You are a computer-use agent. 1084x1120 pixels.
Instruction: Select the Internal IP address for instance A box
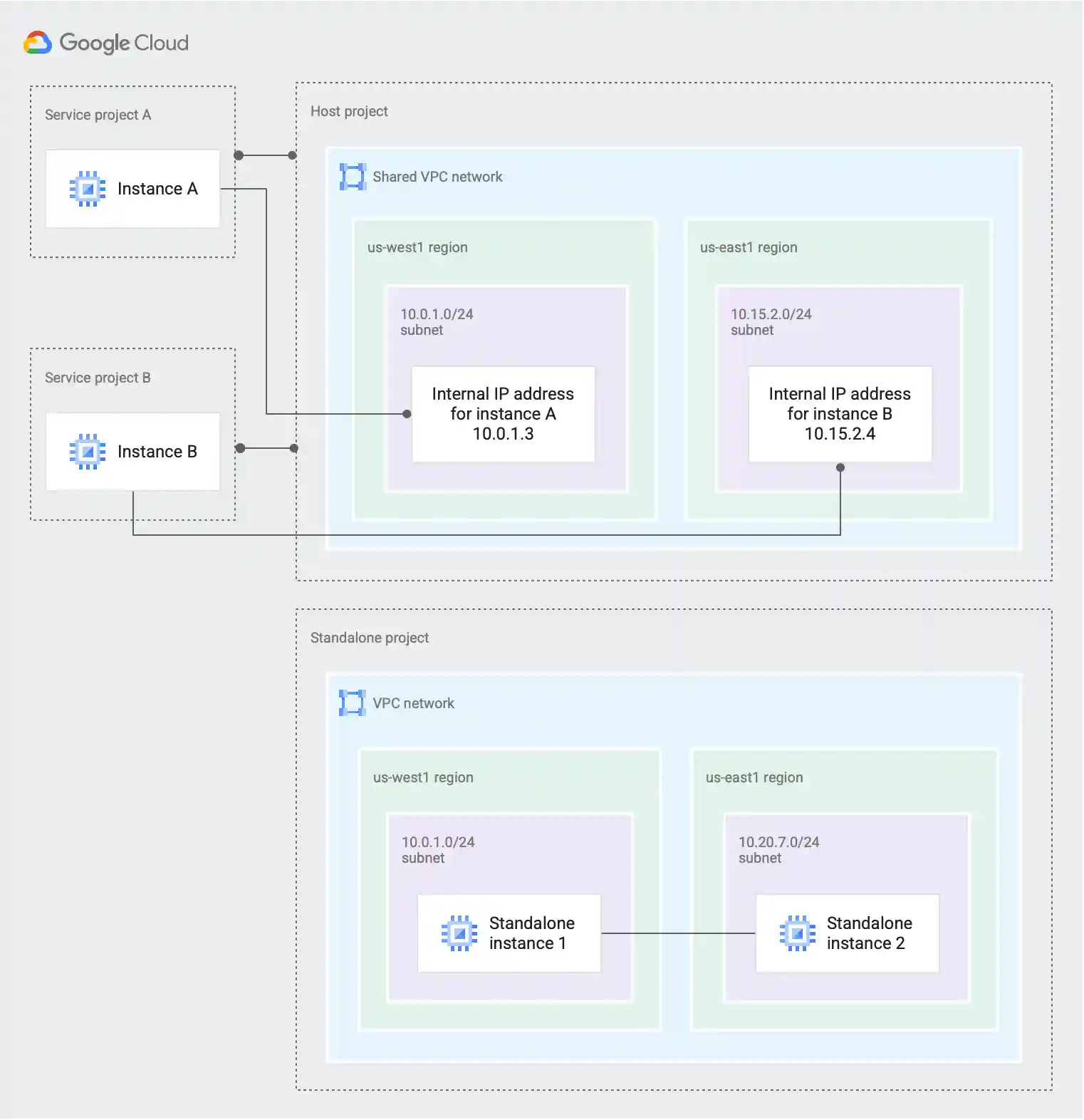(x=503, y=414)
